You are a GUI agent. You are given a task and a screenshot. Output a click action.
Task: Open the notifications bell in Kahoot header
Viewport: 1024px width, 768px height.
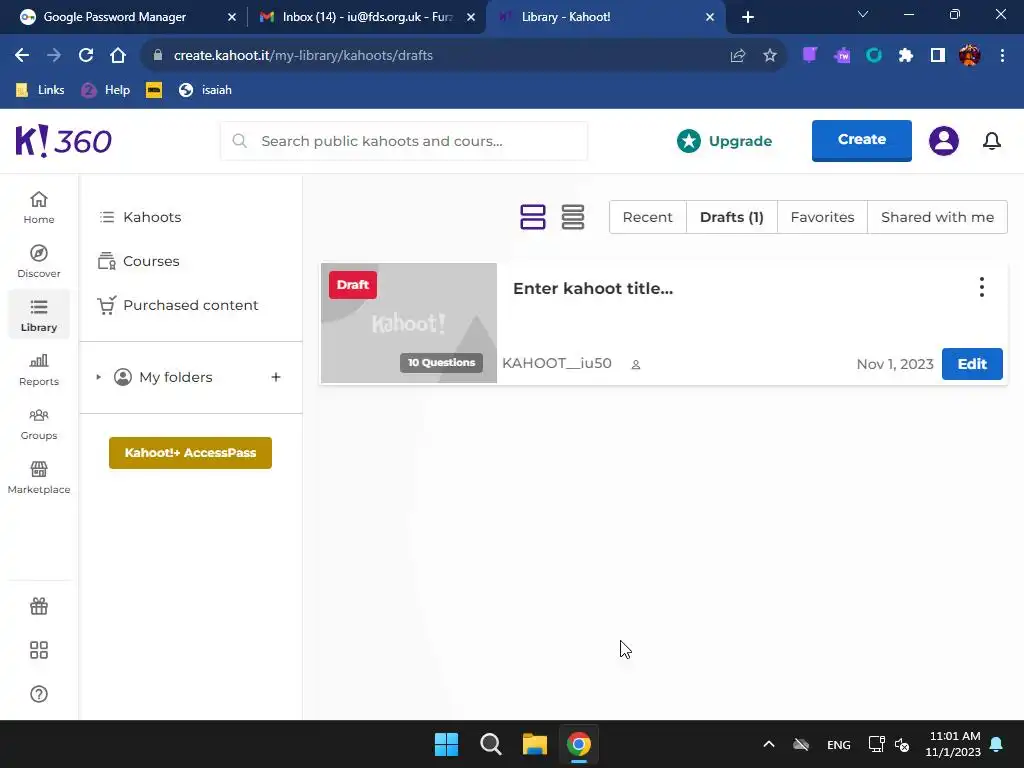(991, 140)
